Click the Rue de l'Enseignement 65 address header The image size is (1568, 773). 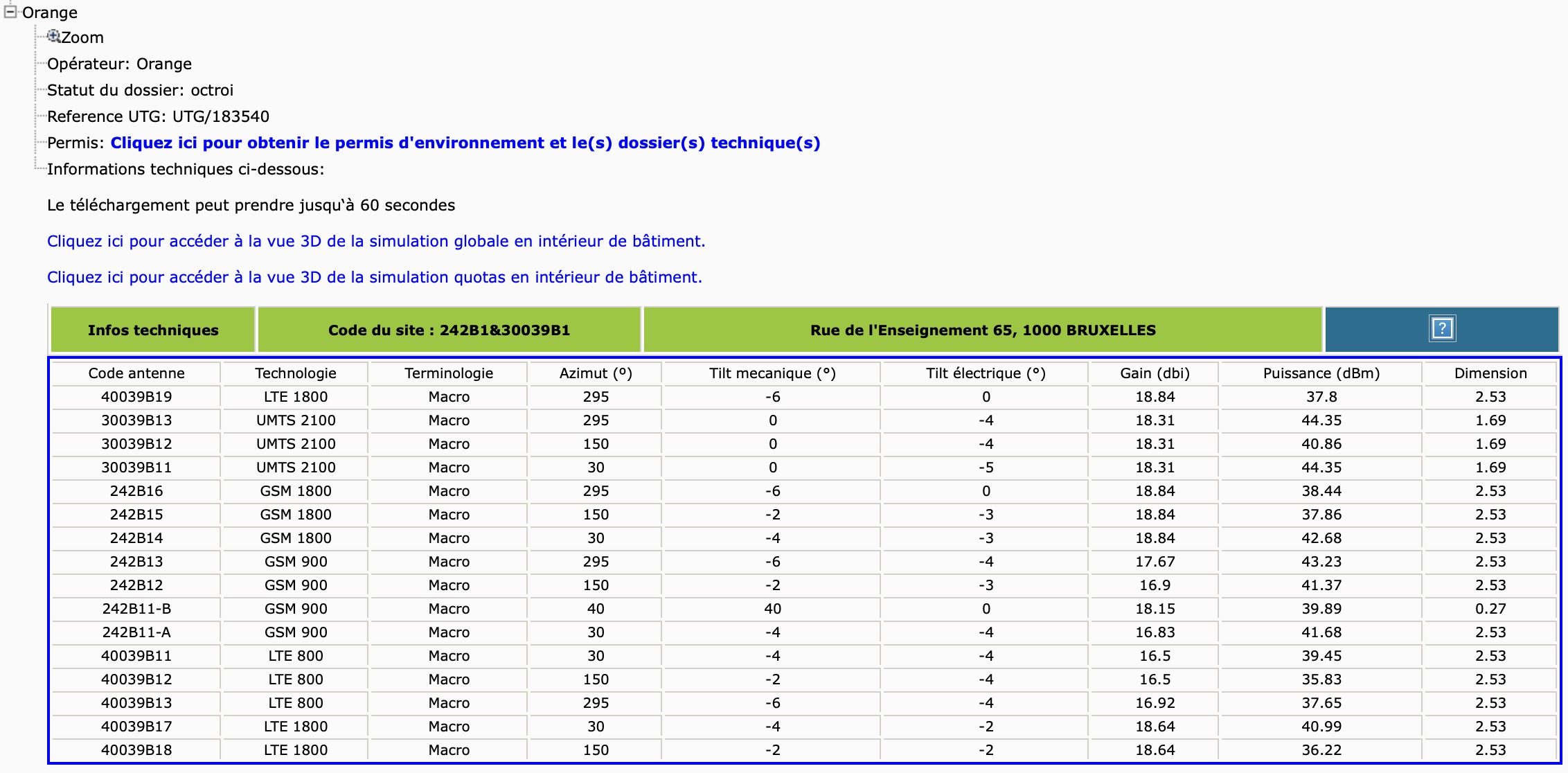983,330
